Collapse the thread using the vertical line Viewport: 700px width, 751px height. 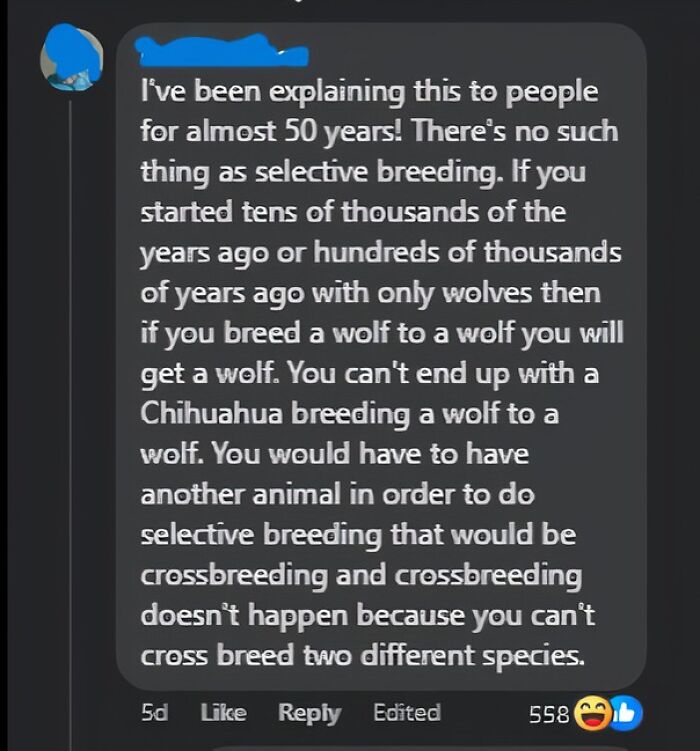pos(70,400)
